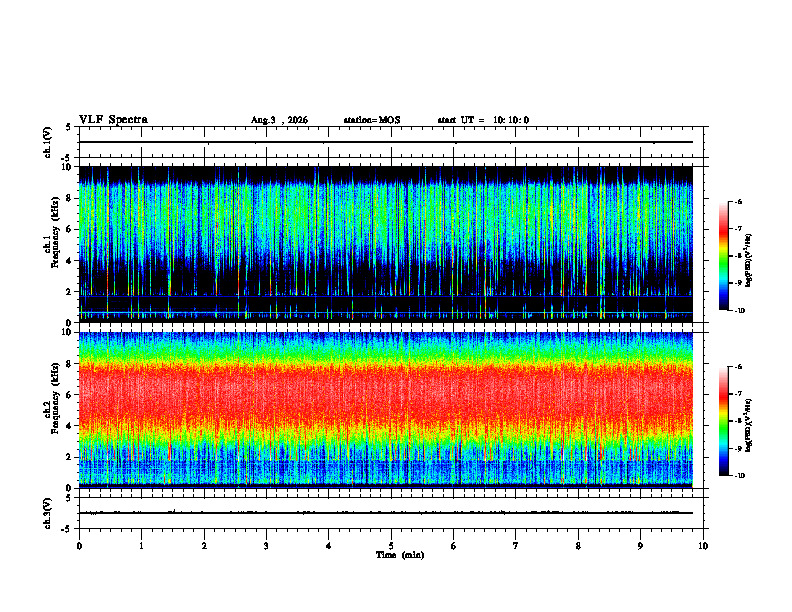Viewport: 792px width, 612px height.
Task: Click the "-10" label on ch.1 color bar
Action: pyautogui.click(x=739, y=311)
